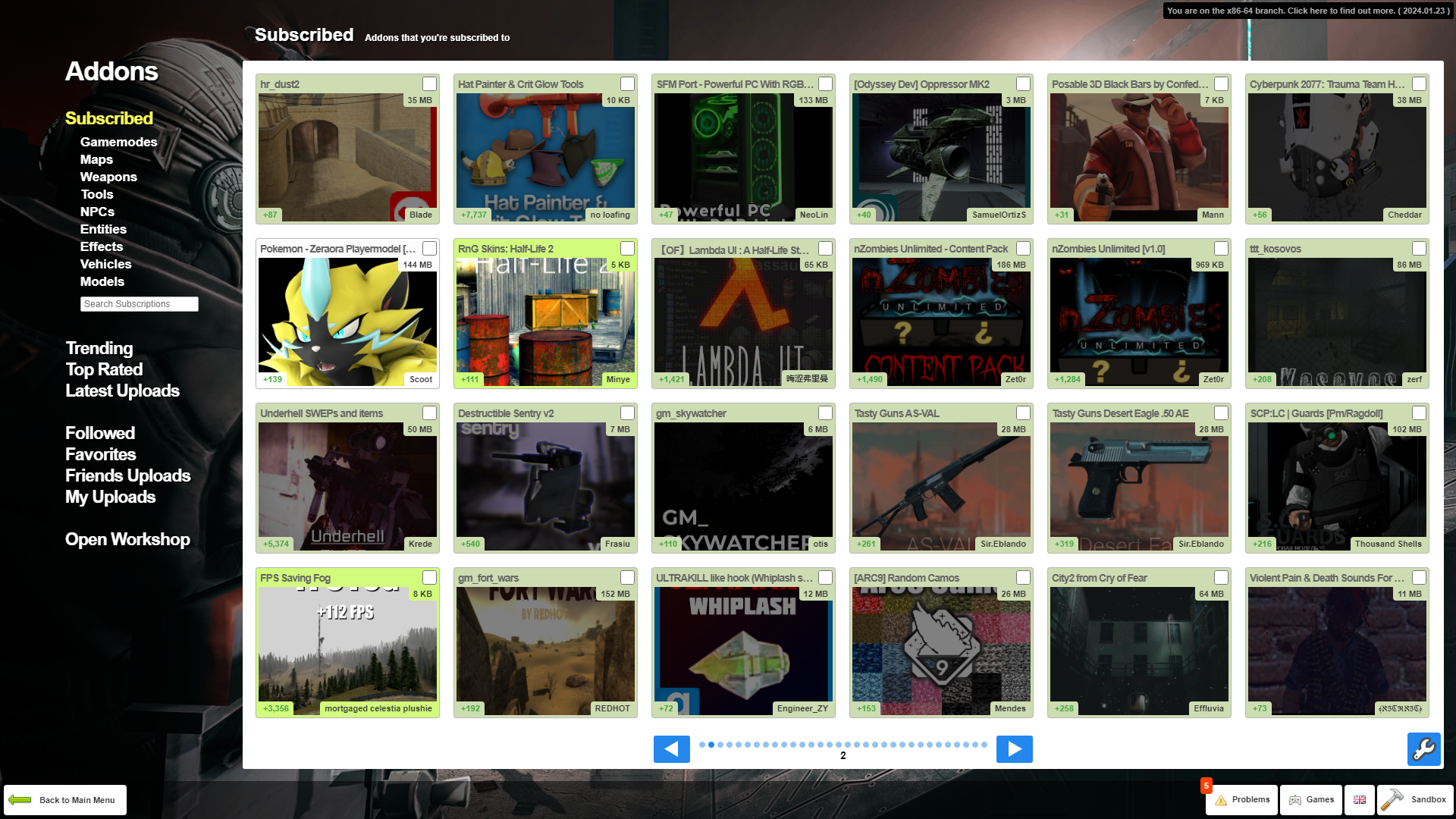Check the ttt_kosovos addon checkbox

[x=1419, y=249]
